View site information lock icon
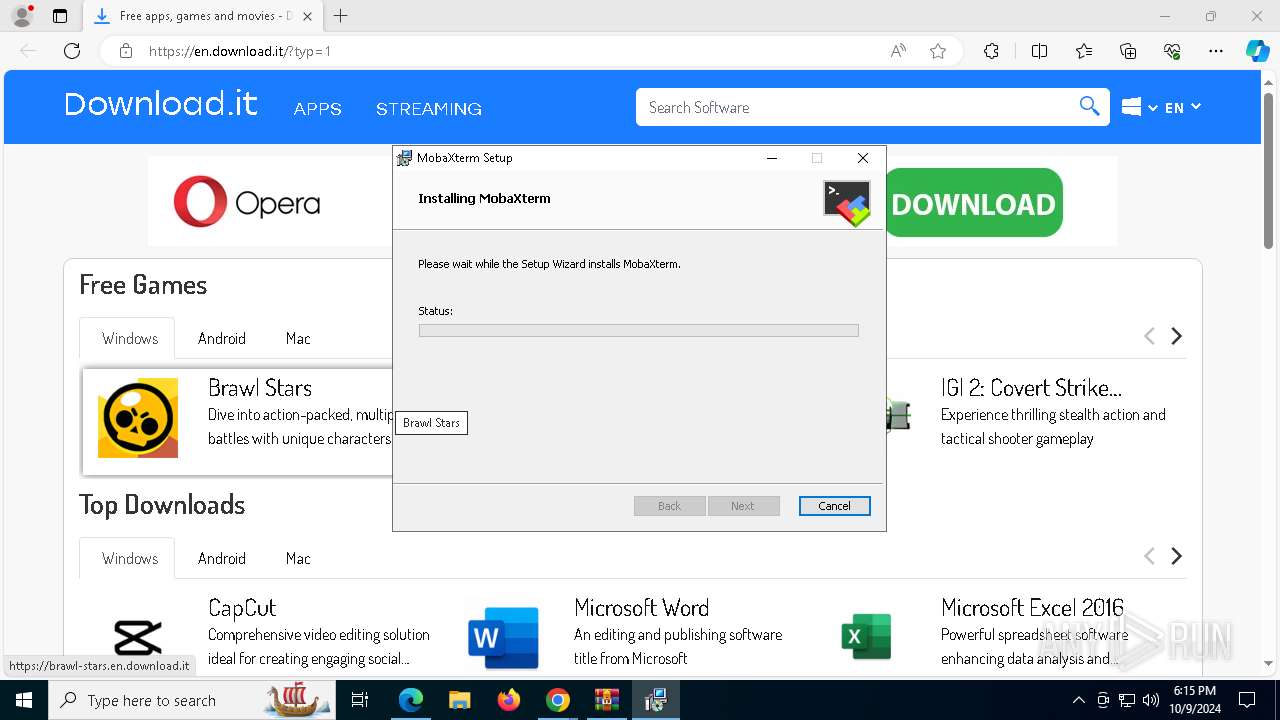This screenshot has height=720, width=1280. pyautogui.click(x=126, y=51)
